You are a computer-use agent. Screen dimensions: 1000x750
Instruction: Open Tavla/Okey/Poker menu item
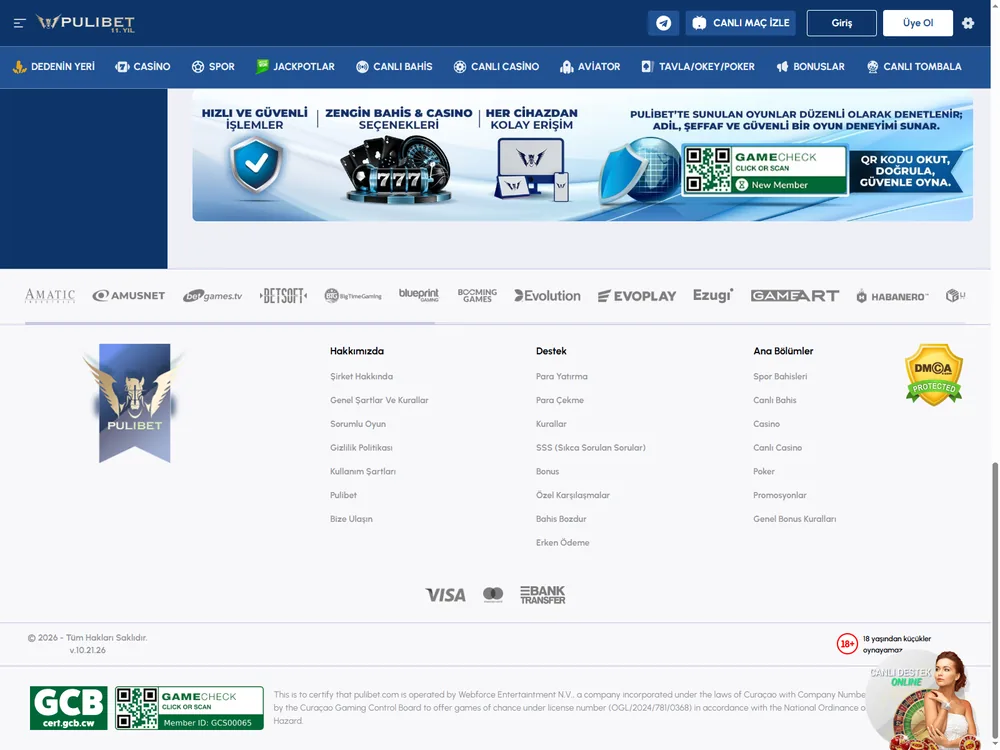point(698,66)
